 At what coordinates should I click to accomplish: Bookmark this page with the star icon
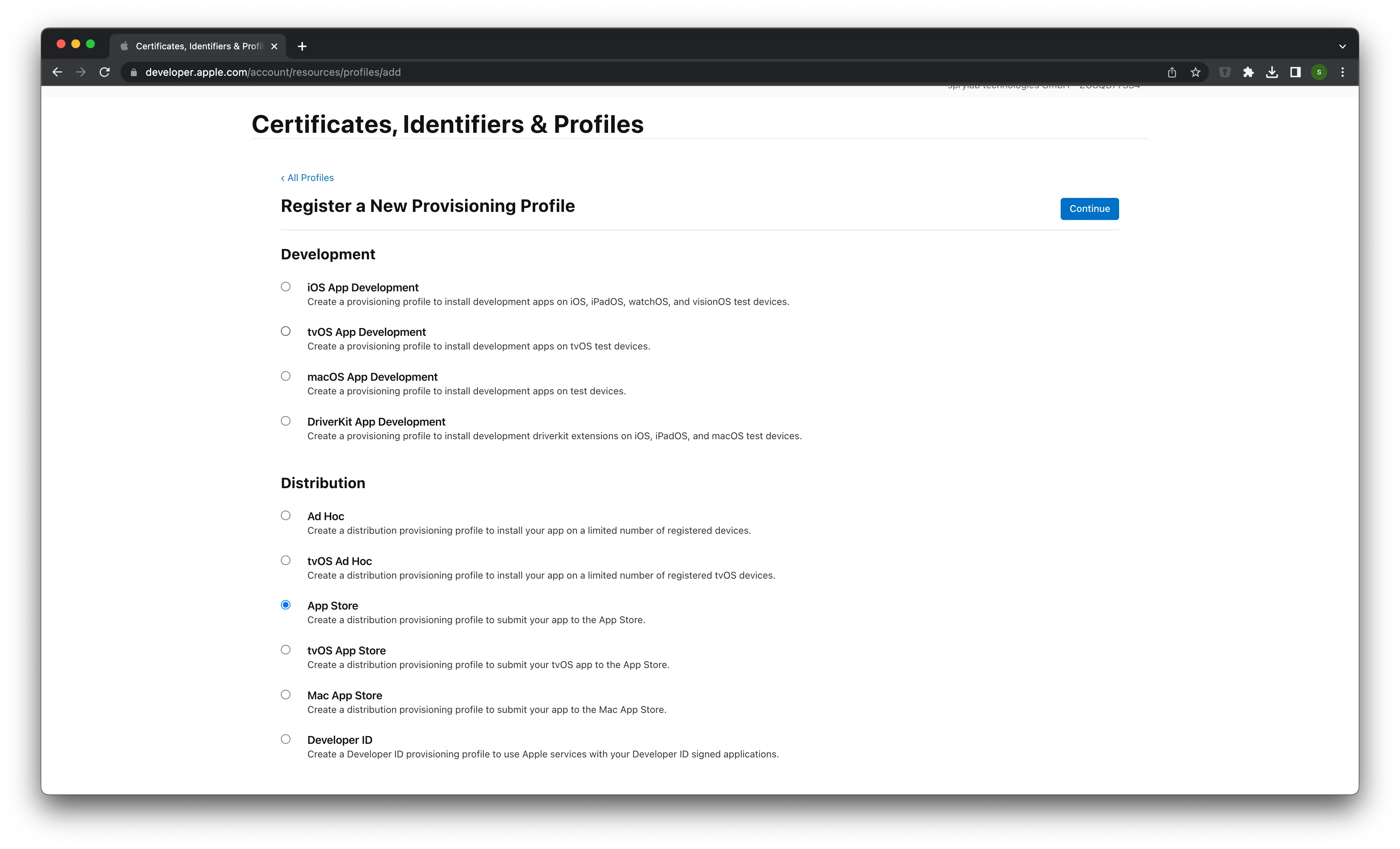1196,72
